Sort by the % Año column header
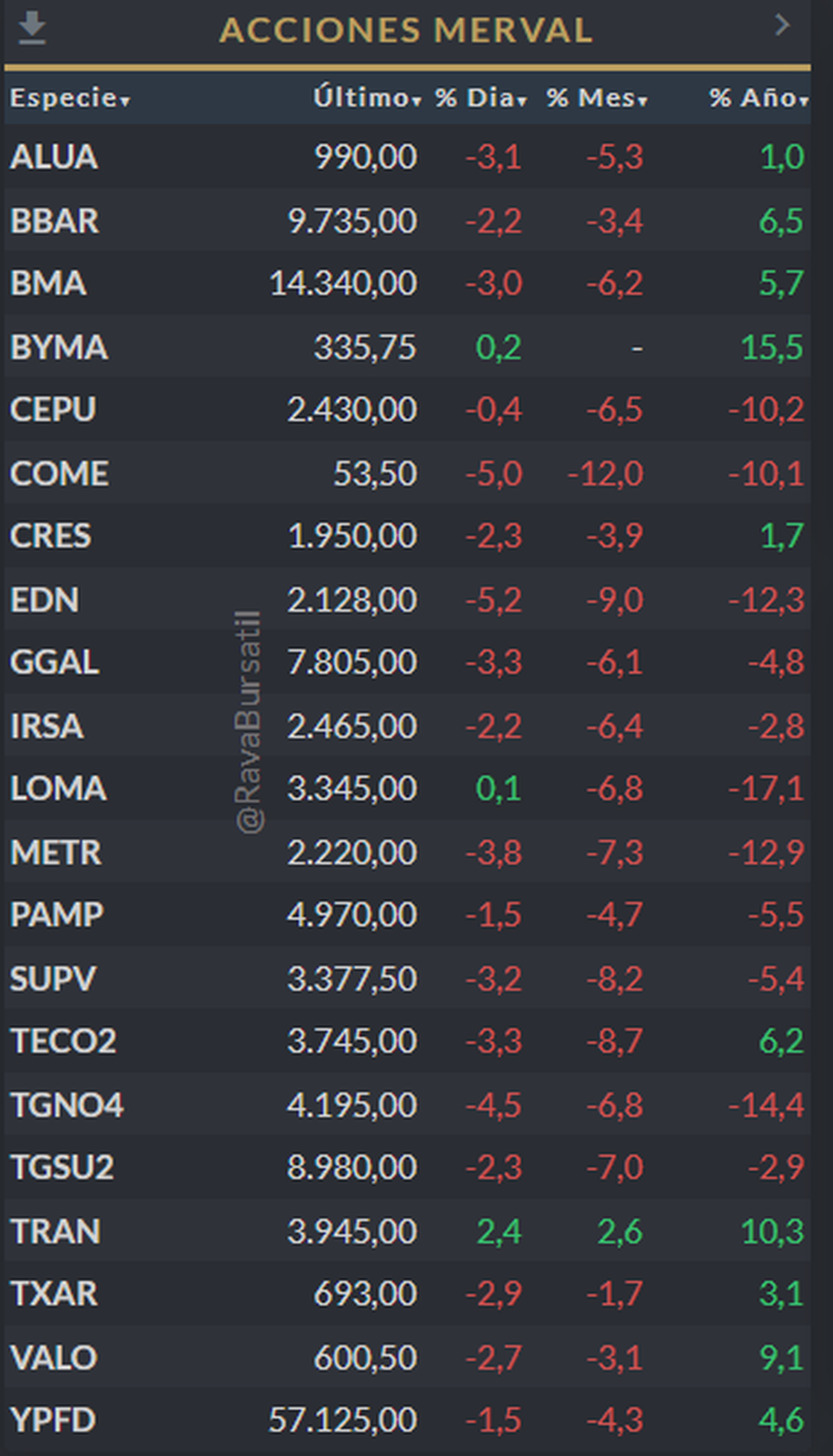 point(758,98)
